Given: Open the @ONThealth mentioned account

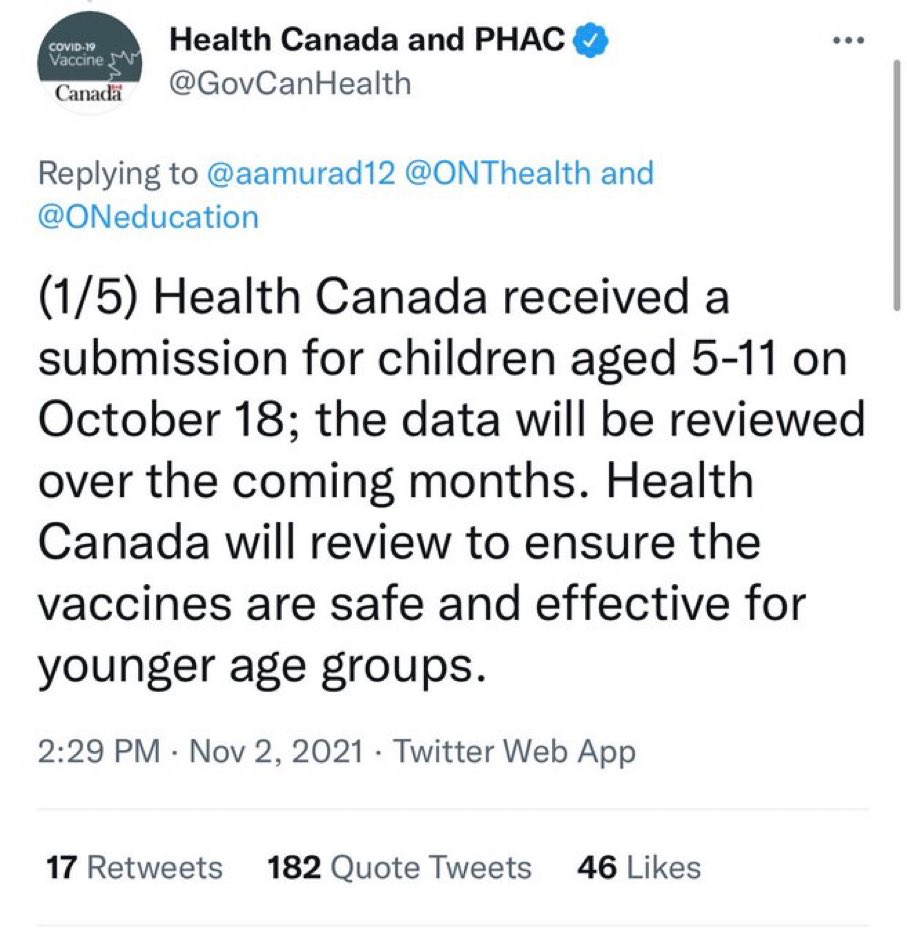Looking at the screenshot, I should coord(499,173).
